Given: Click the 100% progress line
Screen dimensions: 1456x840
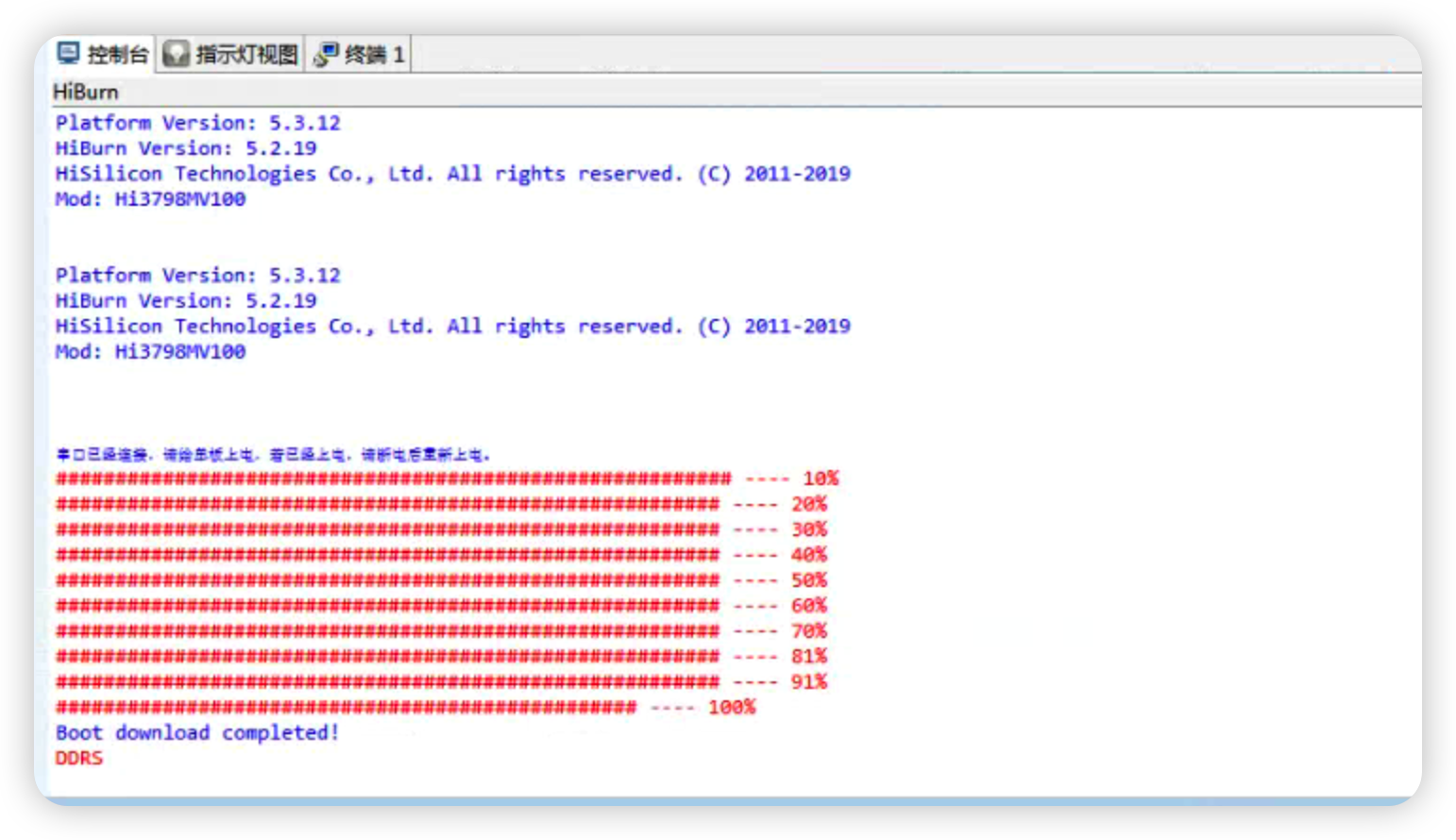Looking at the screenshot, I should [405, 707].
